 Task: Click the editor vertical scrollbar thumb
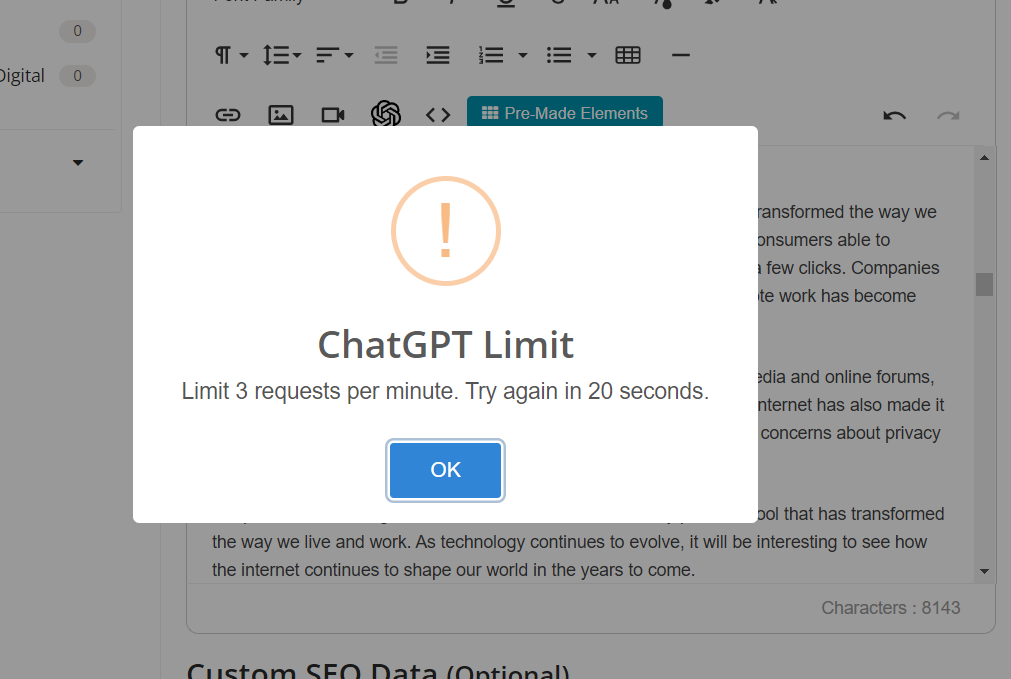pyautogui.click(x=984, y=284)
